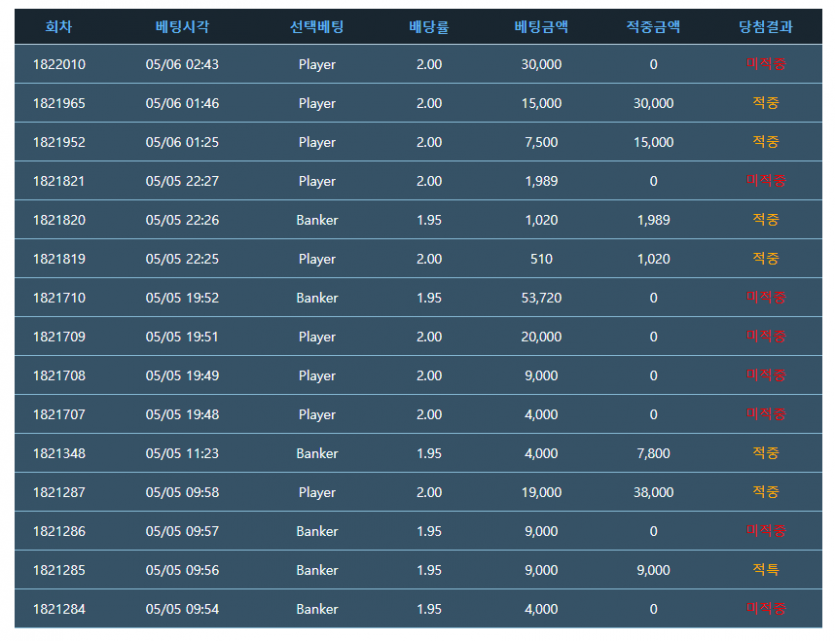Select round number 1821286
This screenshot has width=835, height=641.
tap(59, 531)
